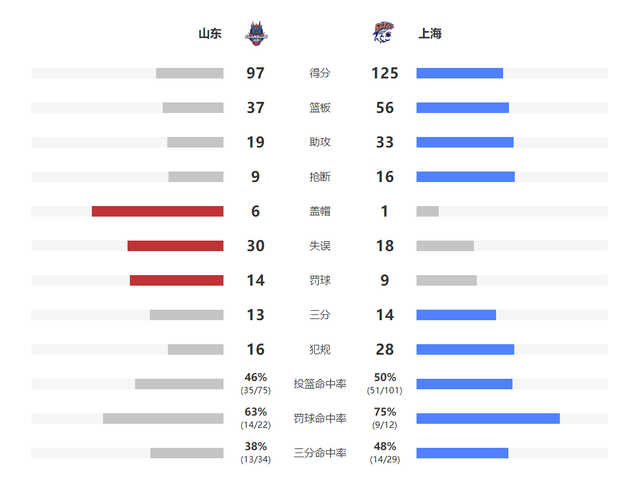Click Shanghai's blue 罚球命中率 bar

(488, 418)
